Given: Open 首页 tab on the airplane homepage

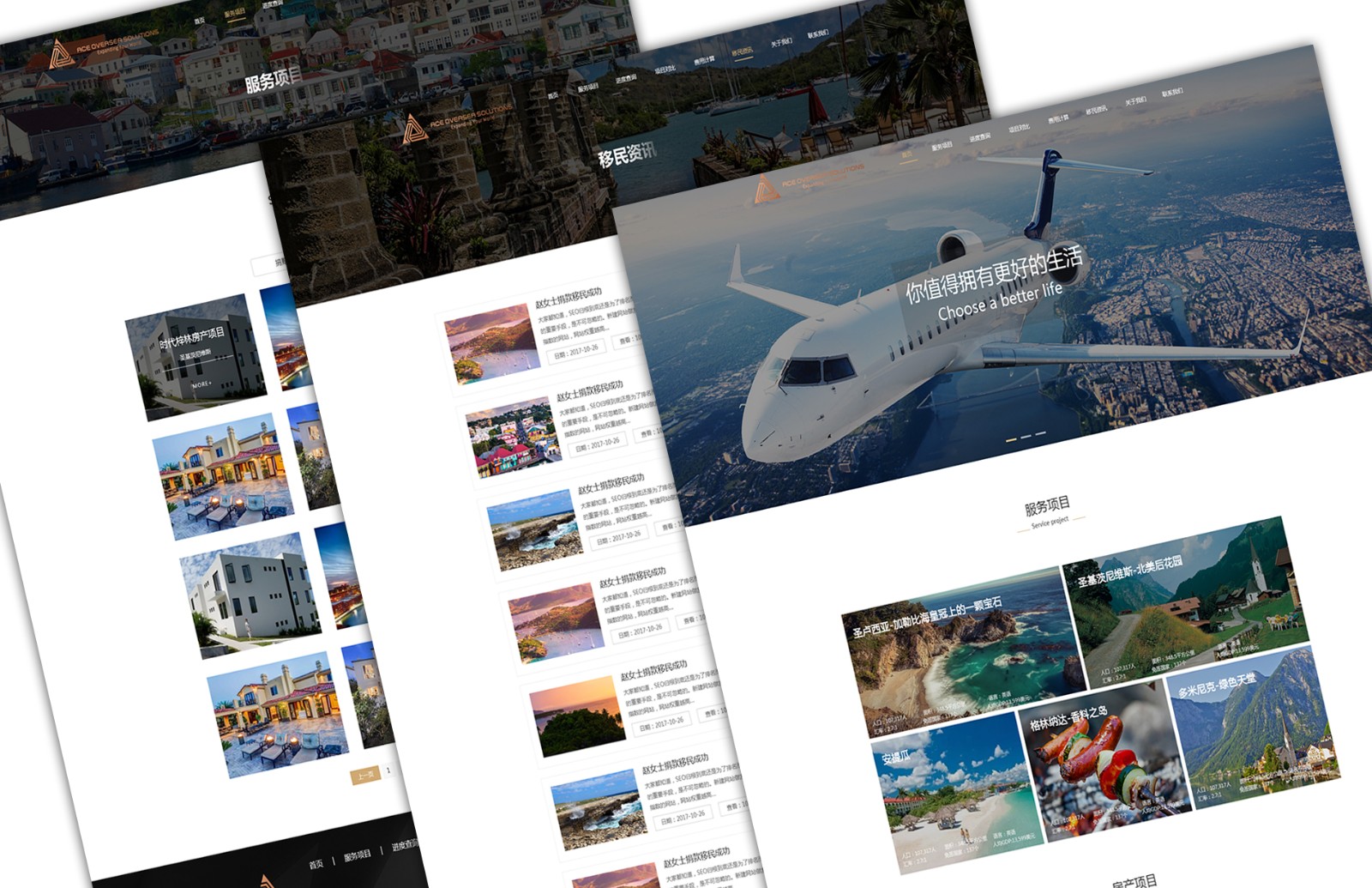Looking at the screenshot, I should tap(907, 154).
